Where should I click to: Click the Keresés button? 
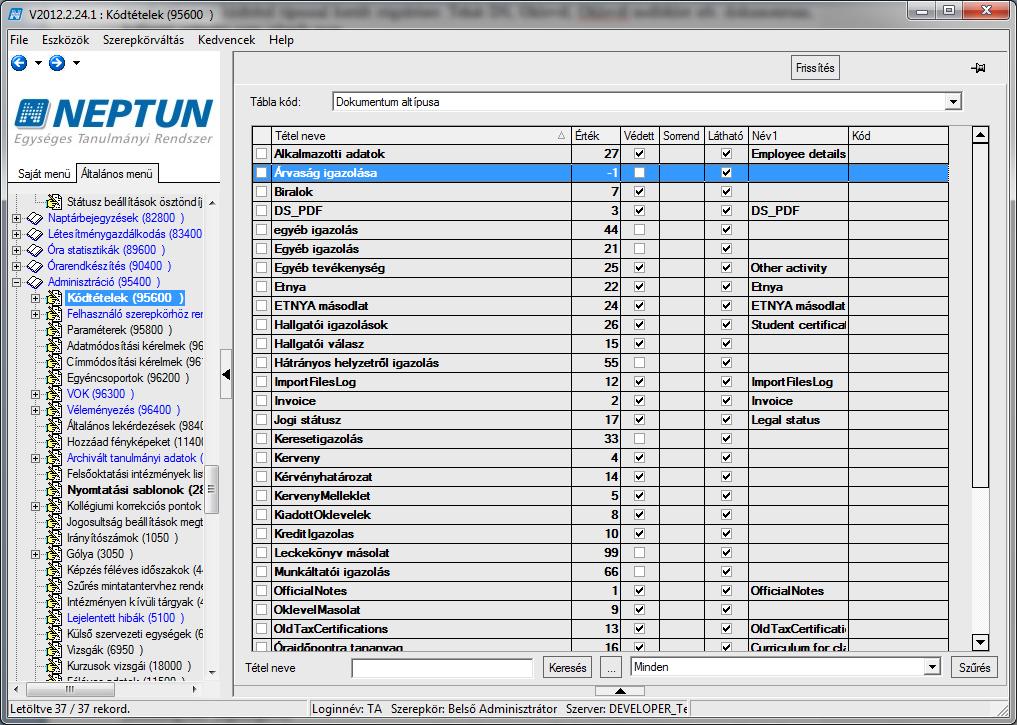568,667
